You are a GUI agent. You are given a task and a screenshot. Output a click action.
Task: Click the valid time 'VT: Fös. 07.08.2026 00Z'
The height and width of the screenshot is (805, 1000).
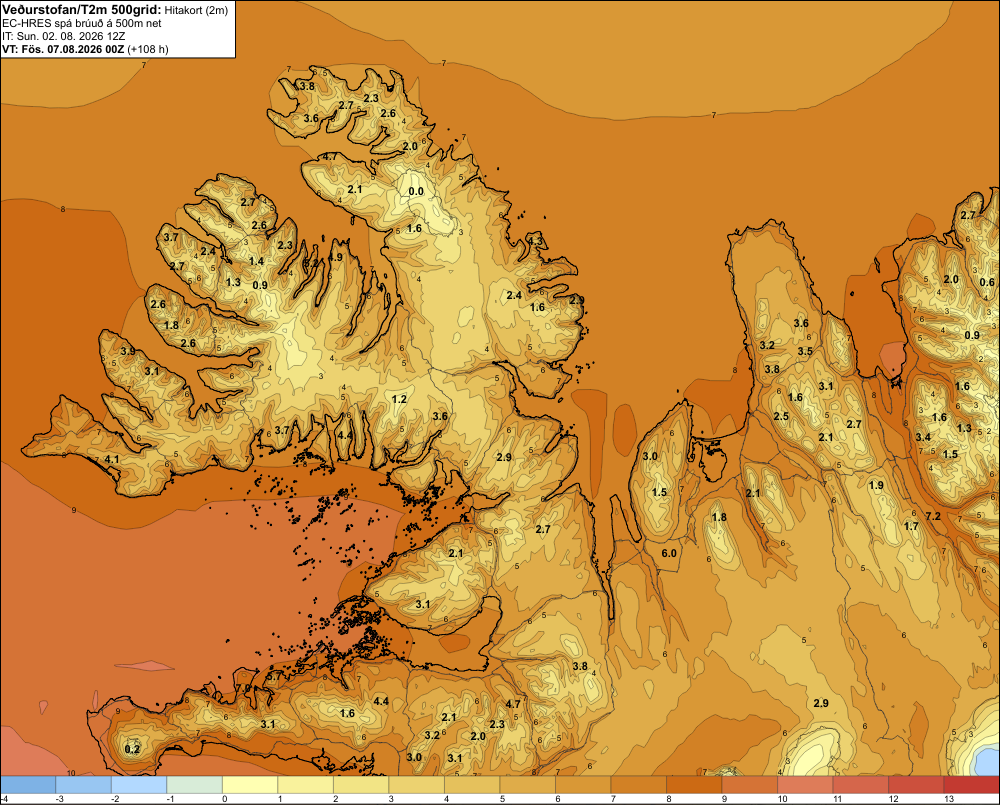pos(63,49)
